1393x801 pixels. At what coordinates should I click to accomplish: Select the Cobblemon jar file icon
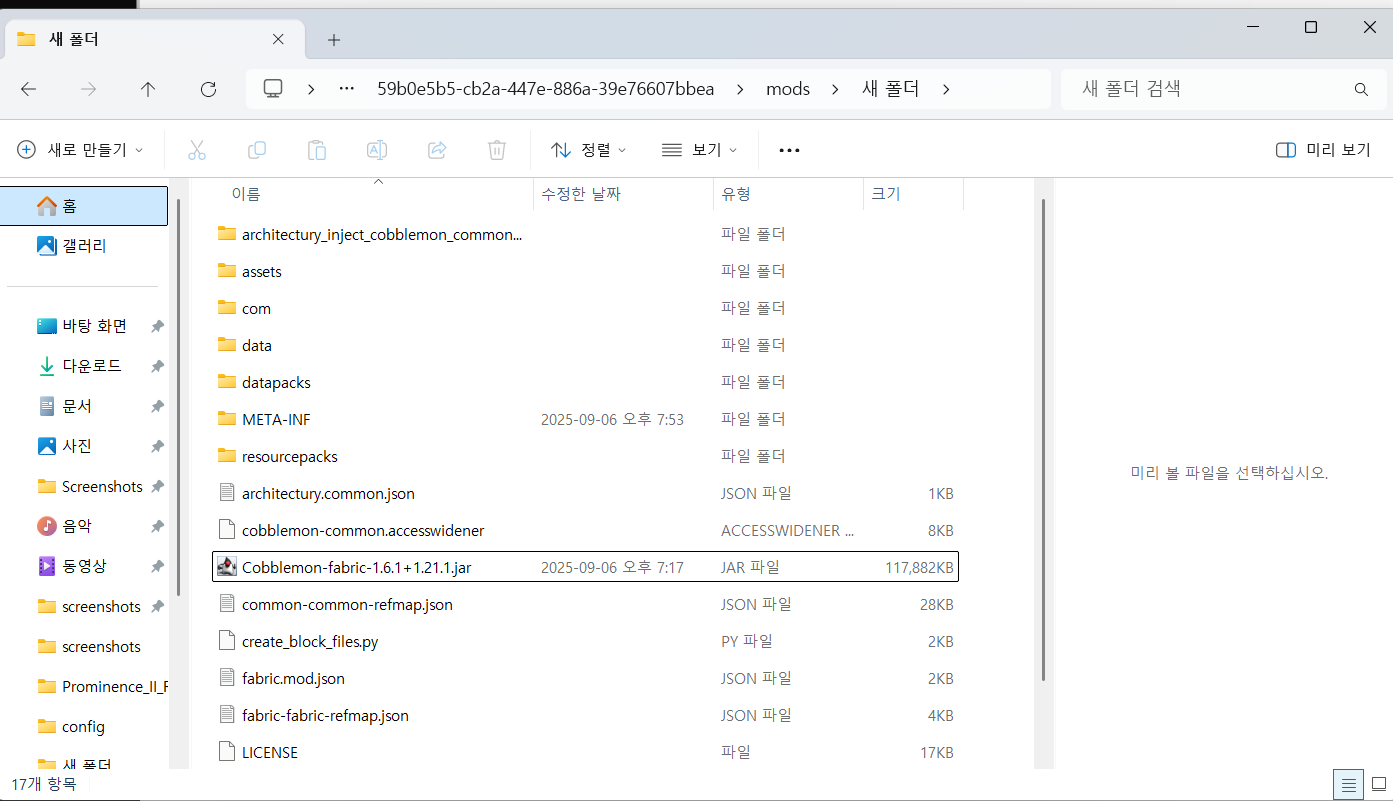click(226, 568)
